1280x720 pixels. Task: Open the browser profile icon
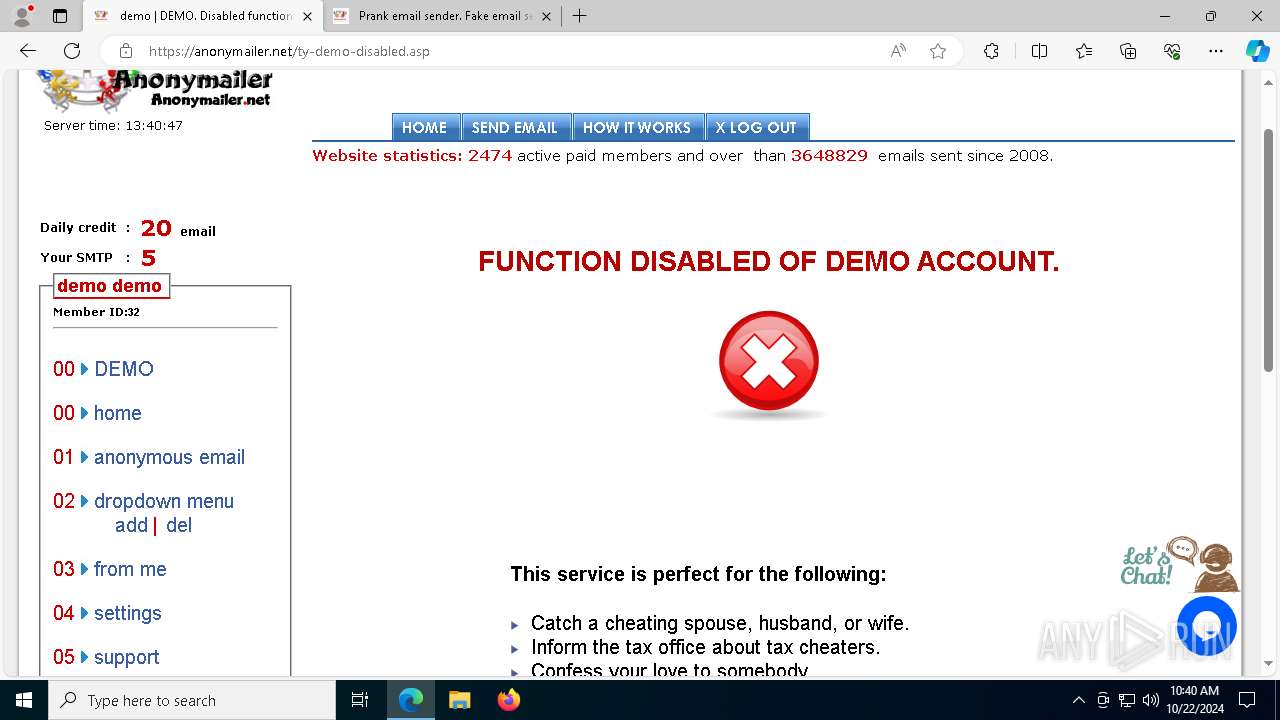pyautogui.click(x=22, y=16)
